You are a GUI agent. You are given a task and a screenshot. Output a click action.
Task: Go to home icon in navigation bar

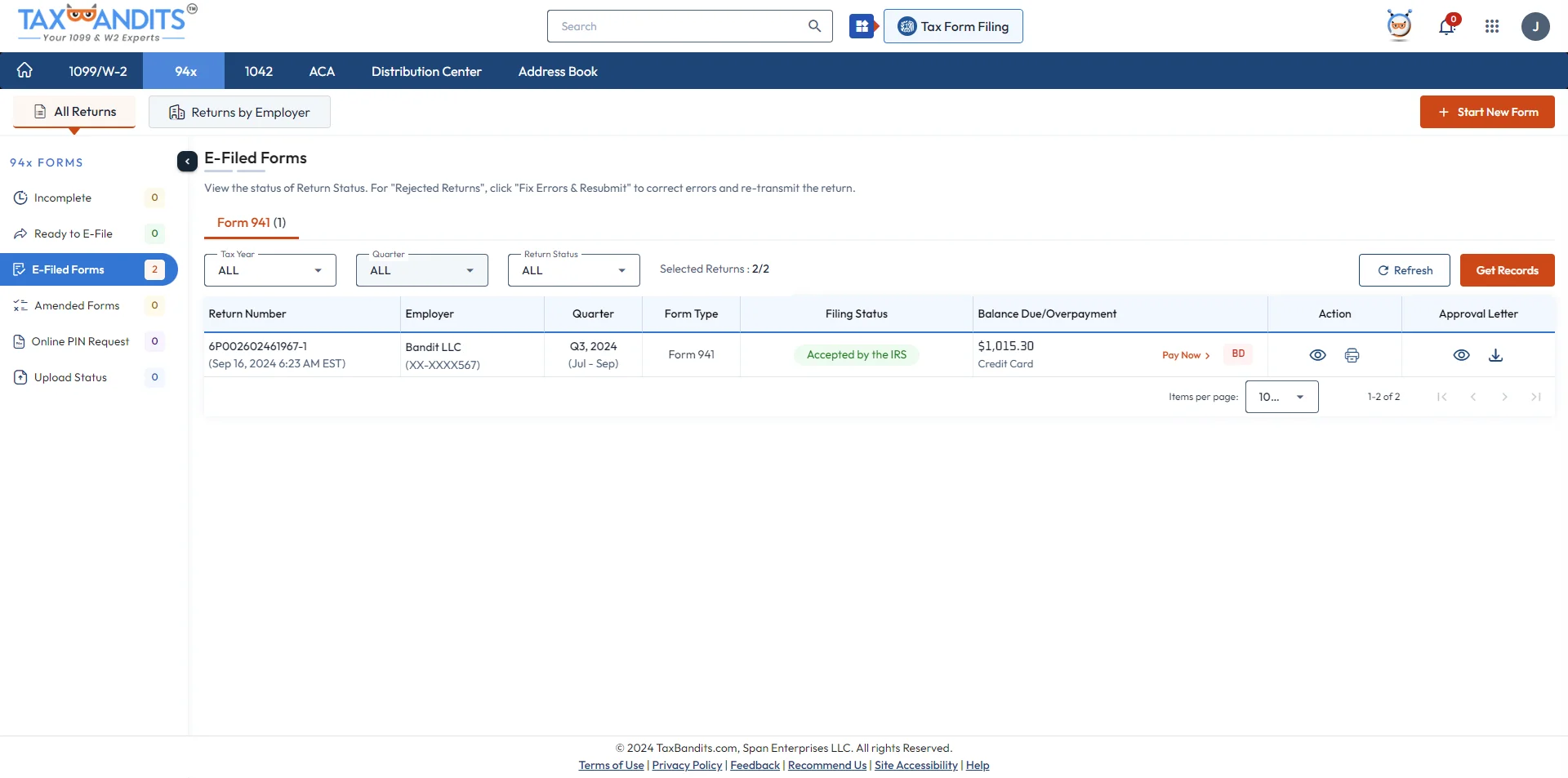point(24,70)
